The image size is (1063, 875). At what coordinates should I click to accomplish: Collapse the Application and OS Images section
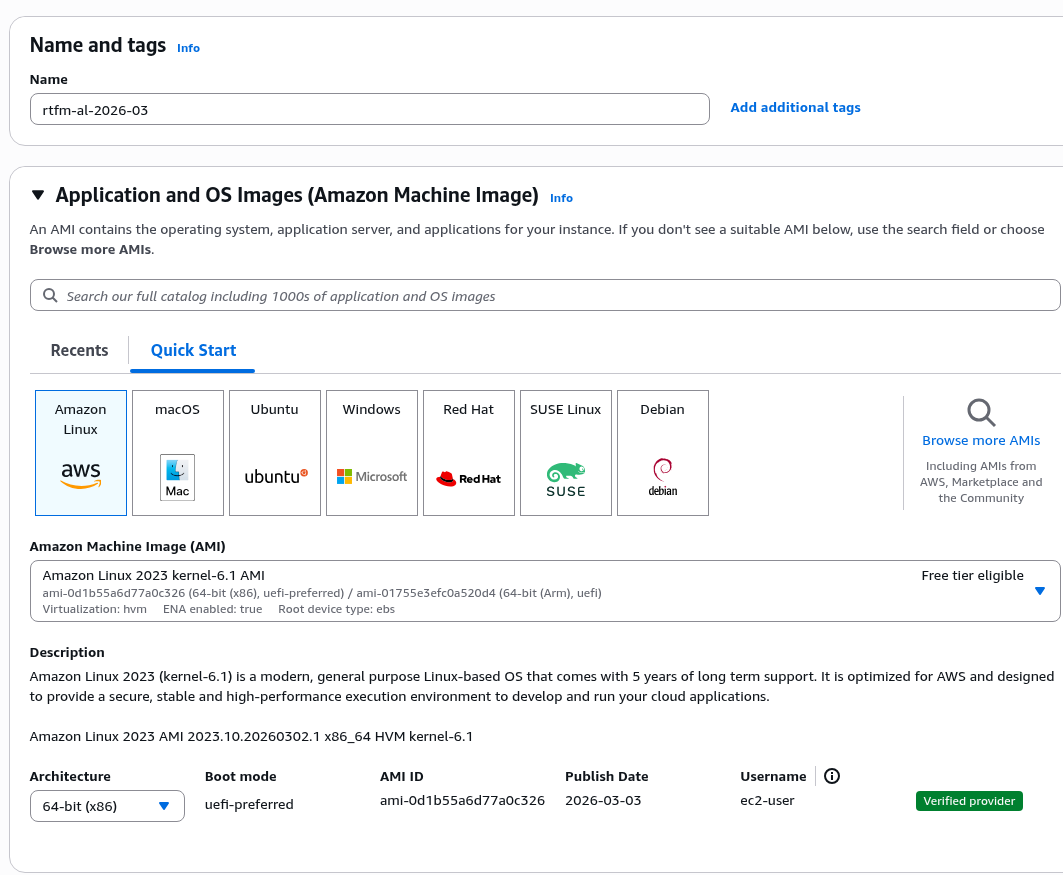tap(38, 195)
